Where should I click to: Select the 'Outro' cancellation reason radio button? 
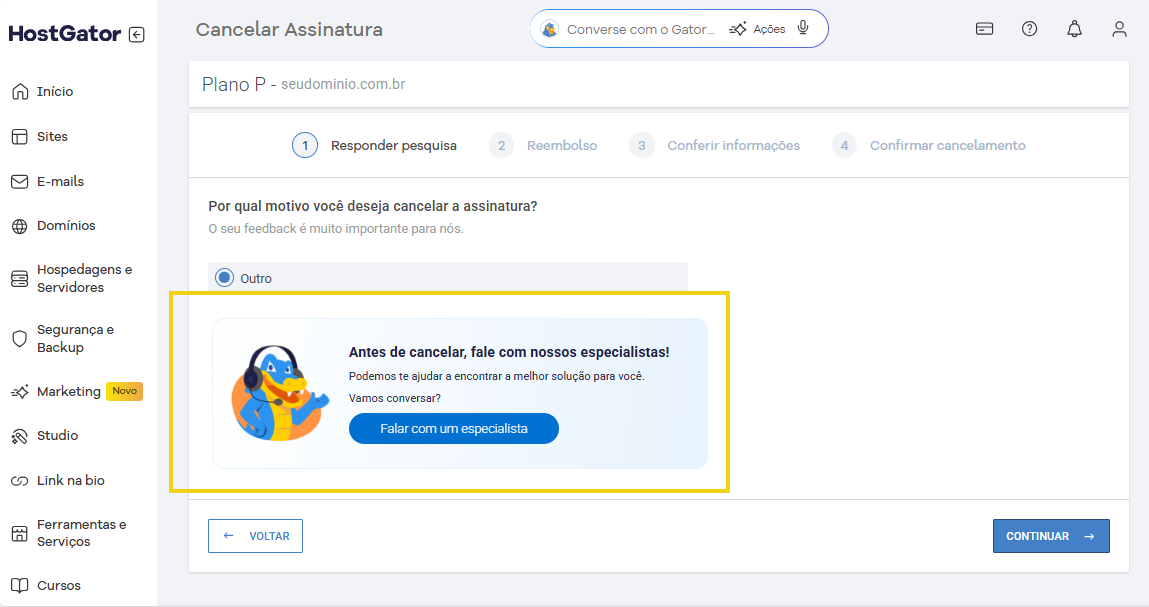point(222,277)
